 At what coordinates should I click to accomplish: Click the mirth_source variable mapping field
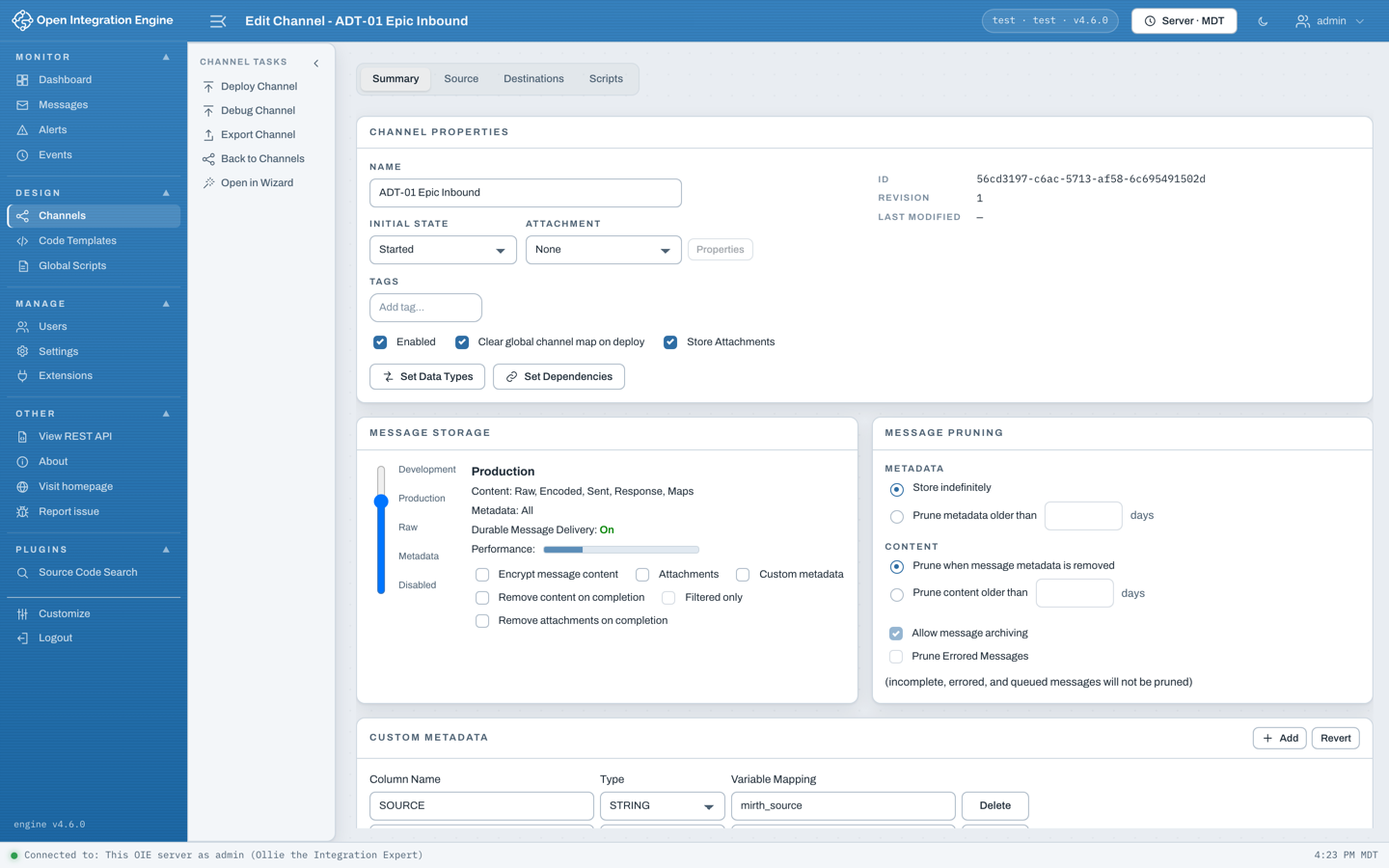pyautogui.click(x=843, y=806)
